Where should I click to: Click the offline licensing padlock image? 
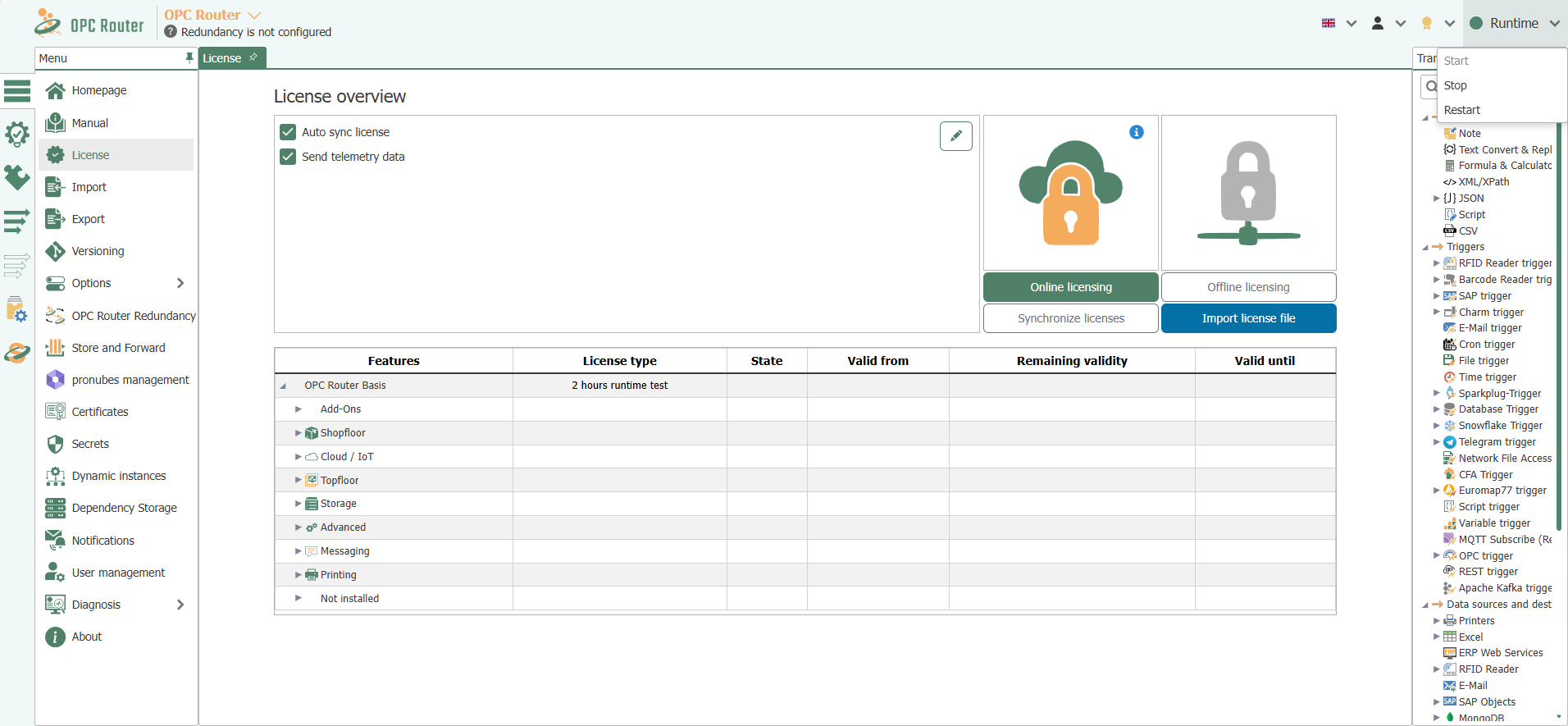[1248, 194]
